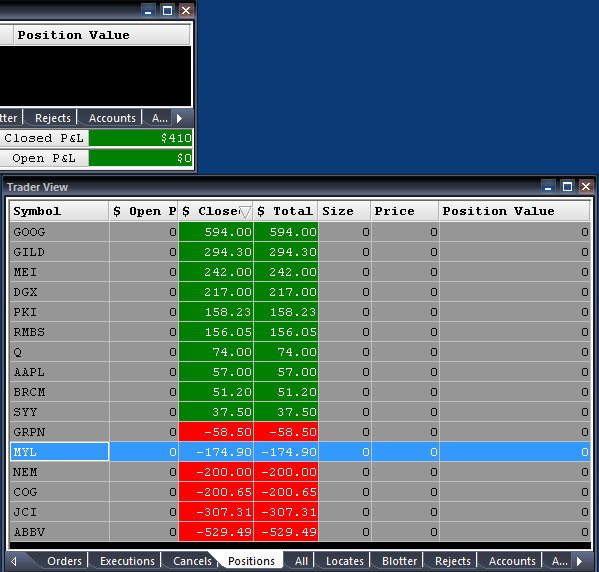Close the Trader View window
This screenshot has width=599, height=572.
coord(586,186)
